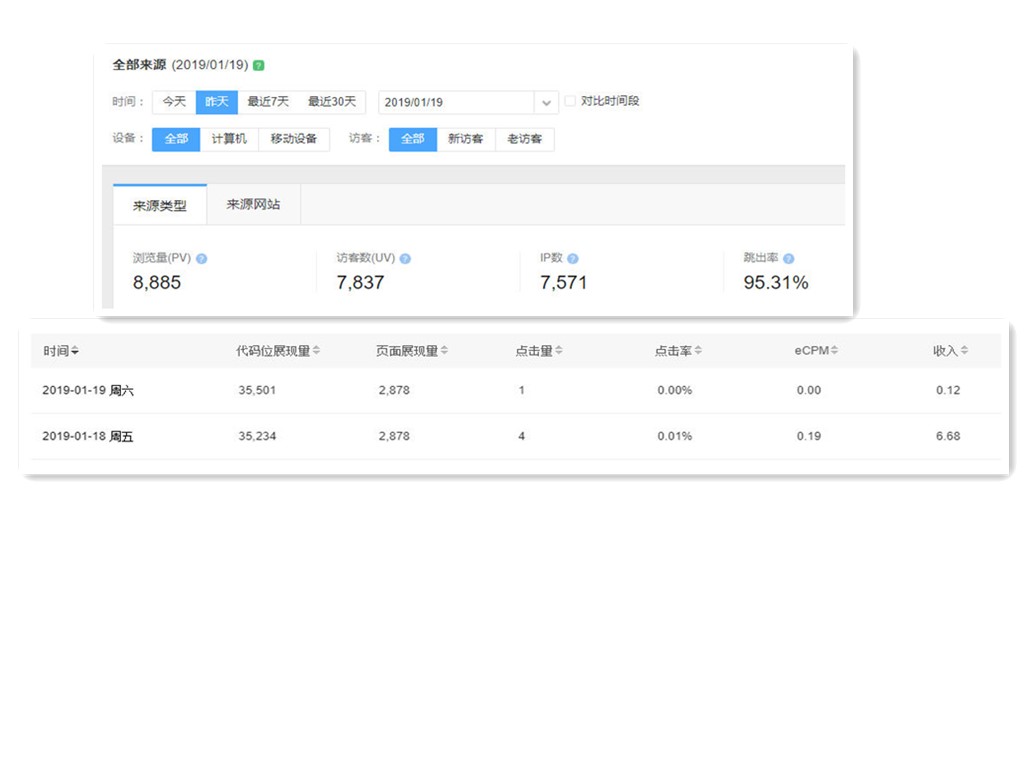
Task: Click the help icon next to 浏览量(PV)
Action: [x=201, y=258]
